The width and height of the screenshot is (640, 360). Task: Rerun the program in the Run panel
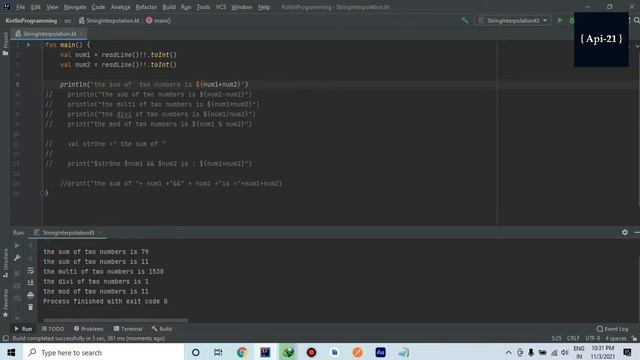(17, 245)
